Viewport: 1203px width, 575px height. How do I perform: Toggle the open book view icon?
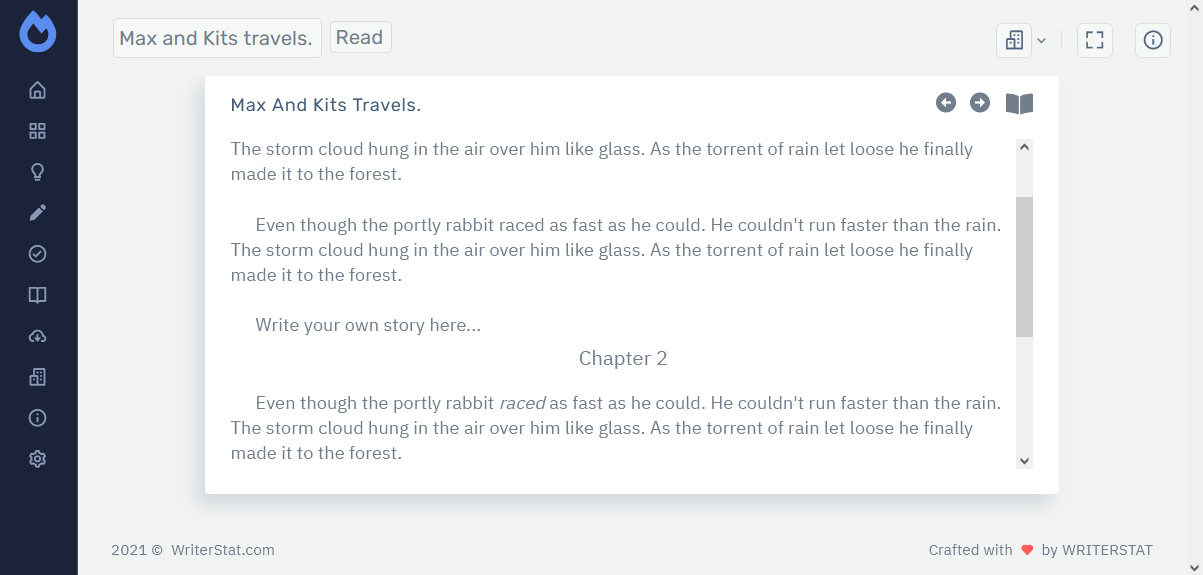point(1019,104)
